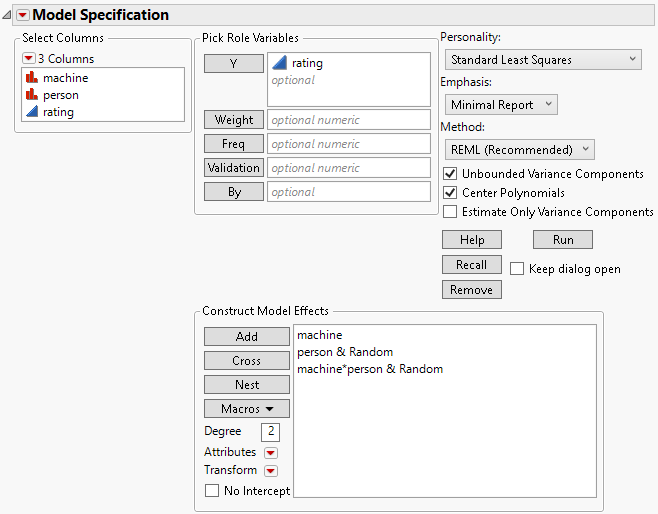658x514 pixels.
Task: Open the Emphasis Minimal Report dropdown
Action: [x=501, y=105]
